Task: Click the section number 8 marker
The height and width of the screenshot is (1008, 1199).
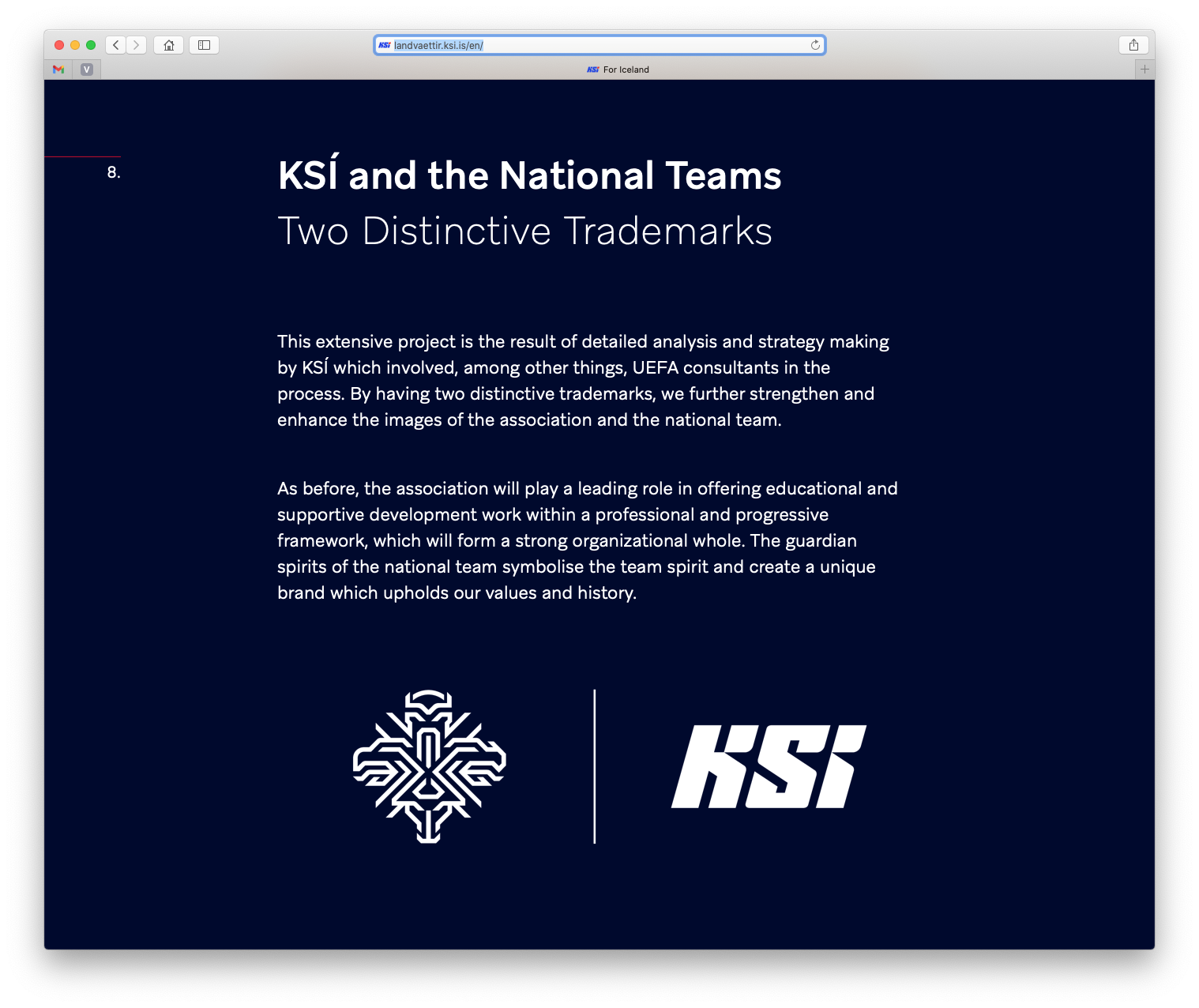Action: pos(114,172)
